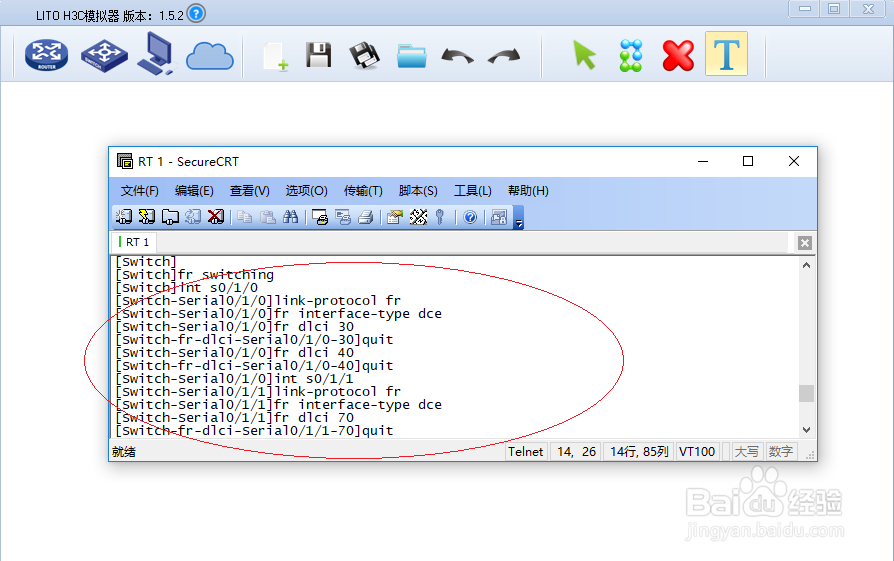
Task: Click the Telnet status bar entry
Action: (526, 452)
